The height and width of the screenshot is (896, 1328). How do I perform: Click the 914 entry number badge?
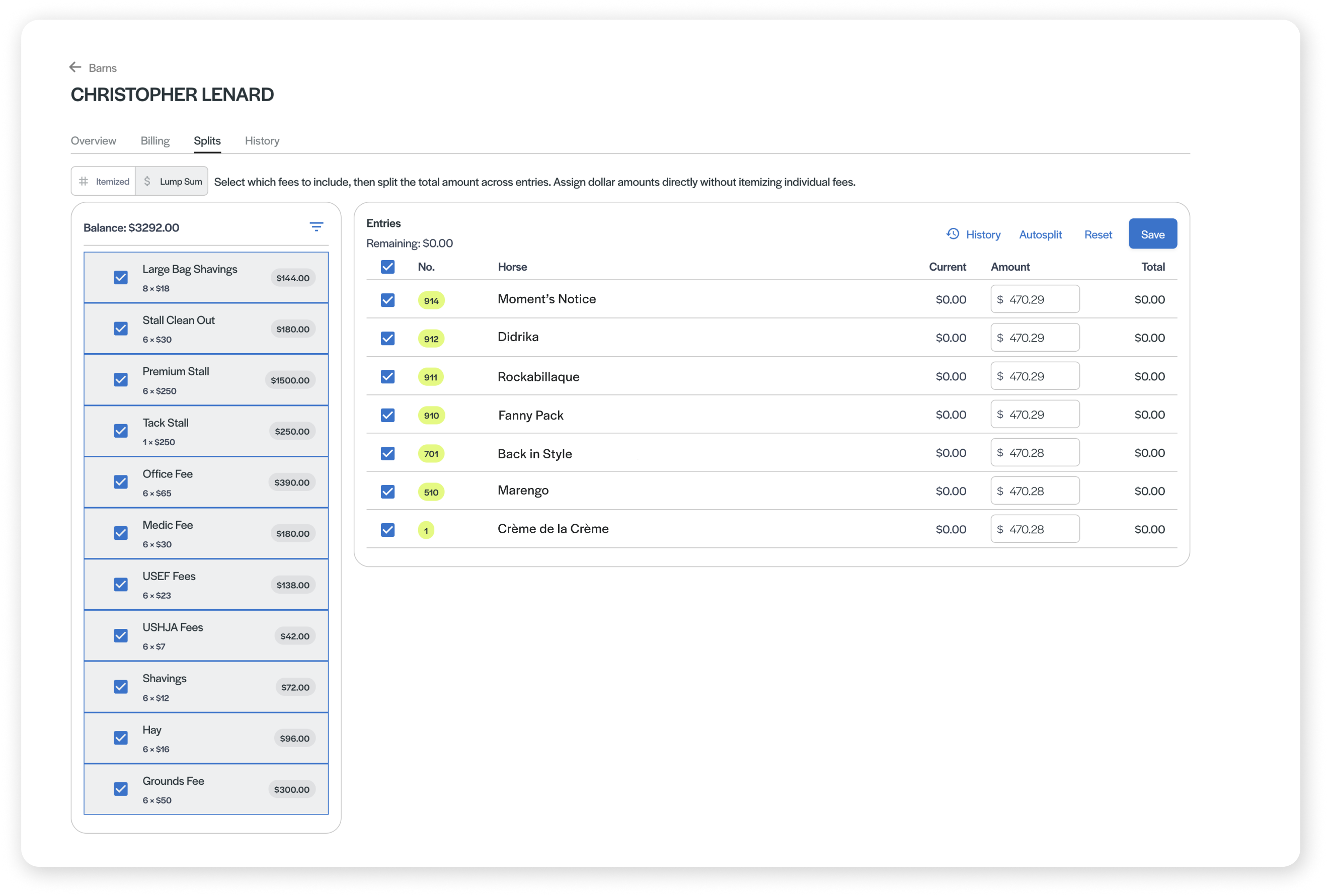[431, 300]
